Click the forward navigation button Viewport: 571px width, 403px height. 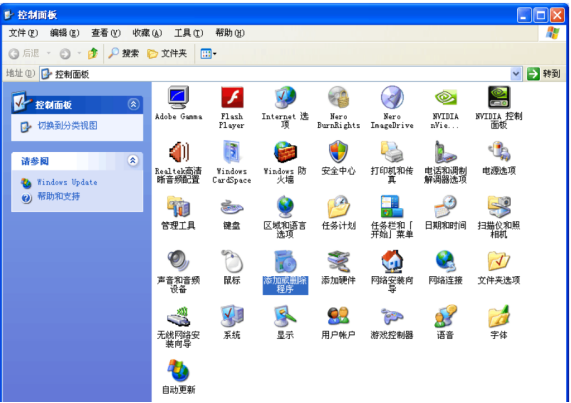coord(65,54)
